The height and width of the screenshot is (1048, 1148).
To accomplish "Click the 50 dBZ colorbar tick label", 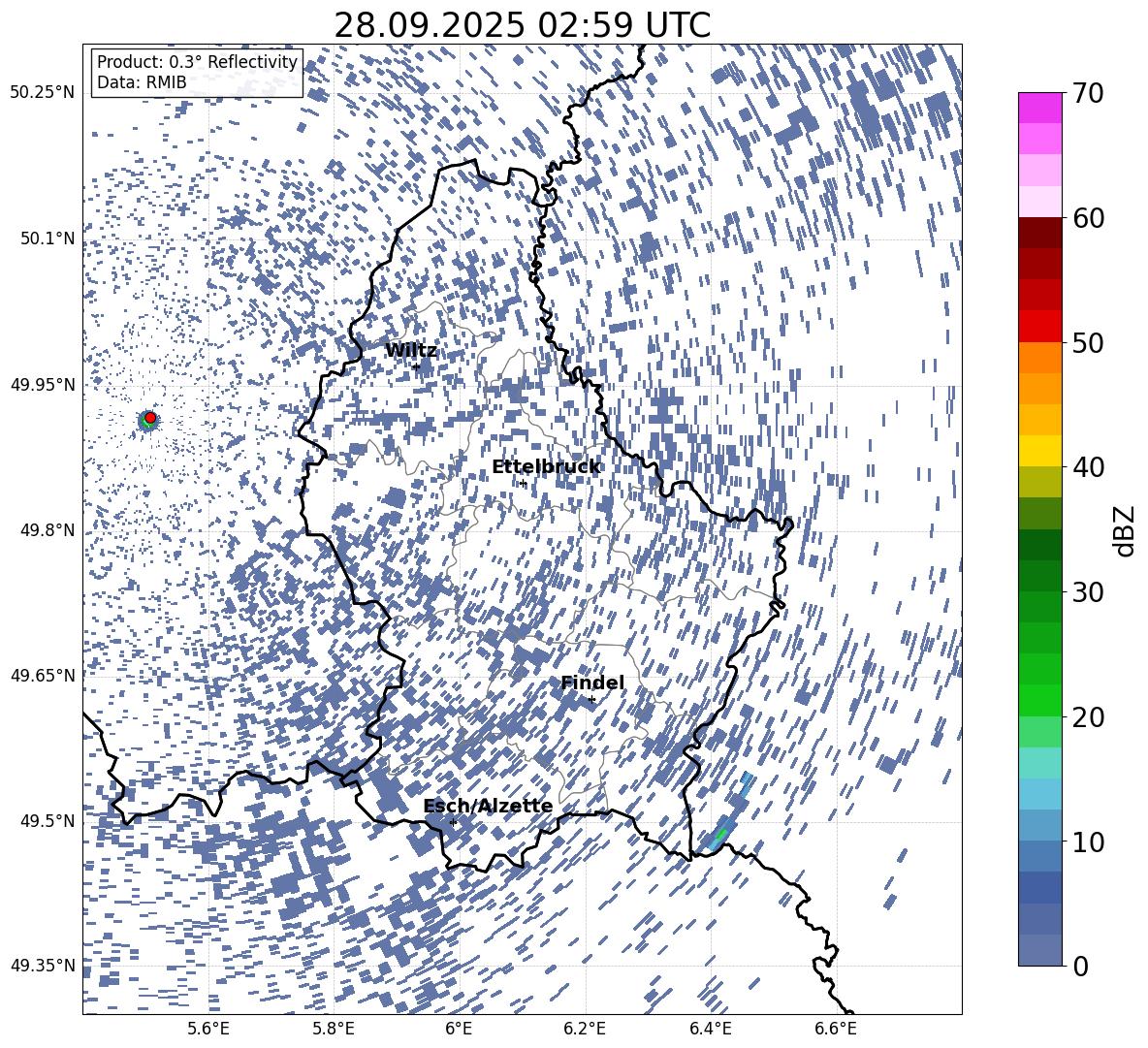I will [1088, 343].
